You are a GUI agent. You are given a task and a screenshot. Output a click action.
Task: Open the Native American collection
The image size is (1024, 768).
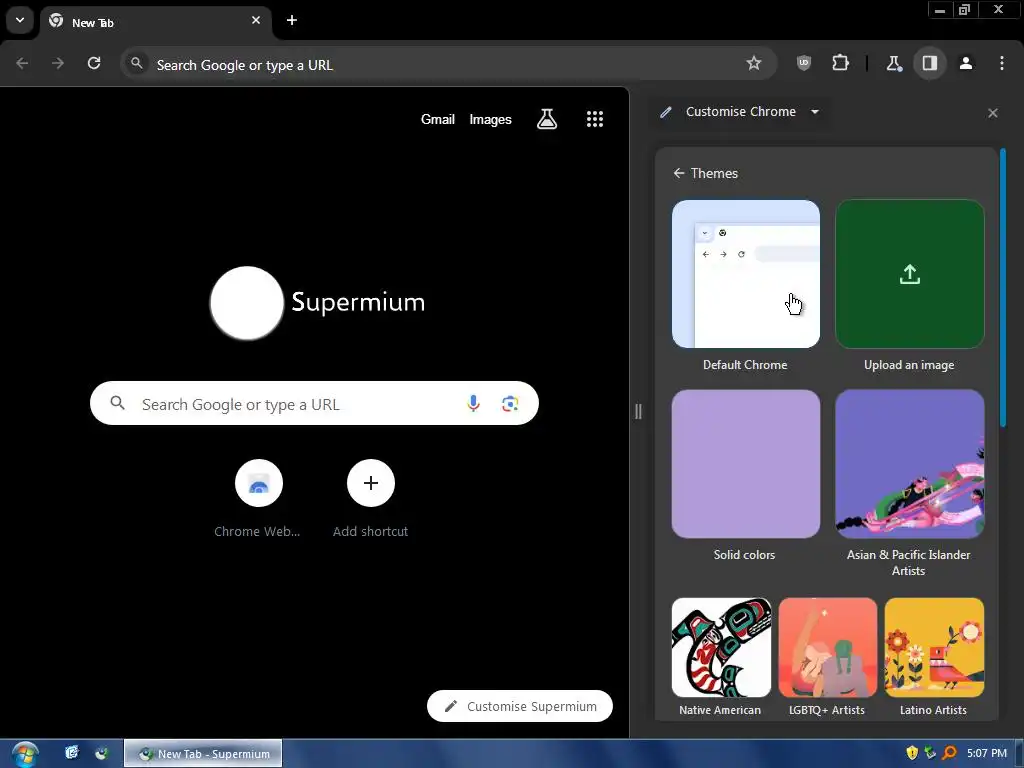(721, 647)
